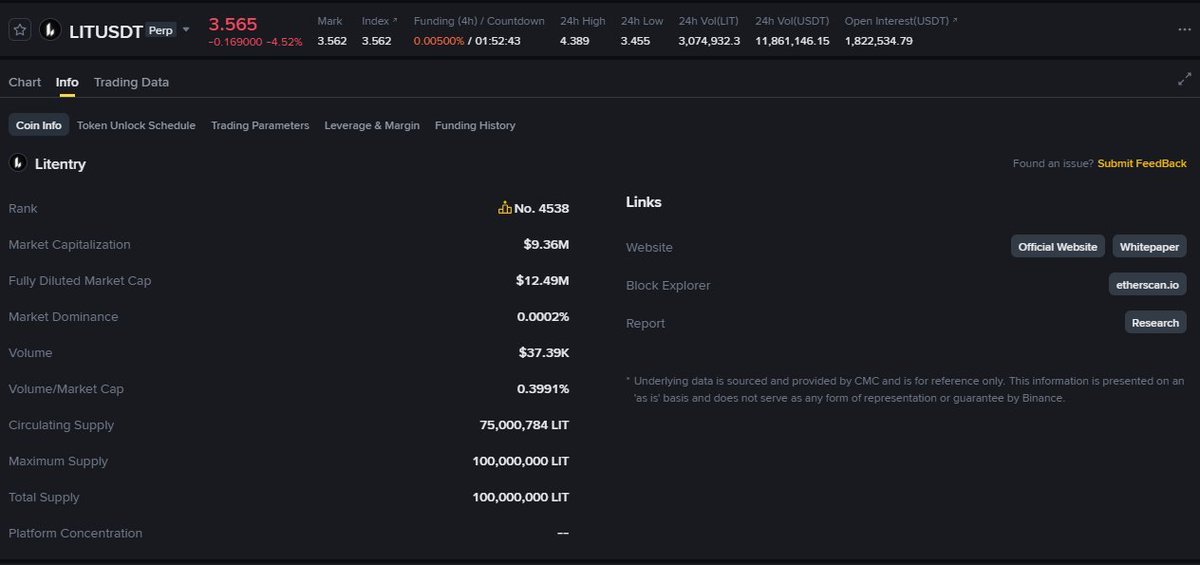Open the Trading Data tab

[x=131, y=82]
